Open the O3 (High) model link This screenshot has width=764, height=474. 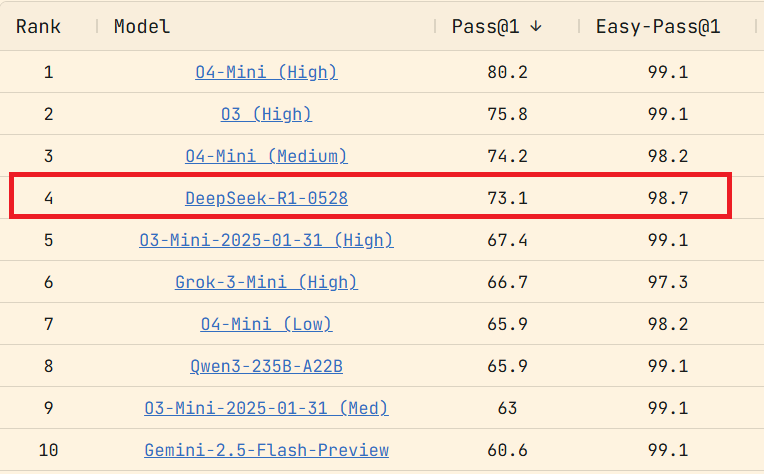click(266, 114)
